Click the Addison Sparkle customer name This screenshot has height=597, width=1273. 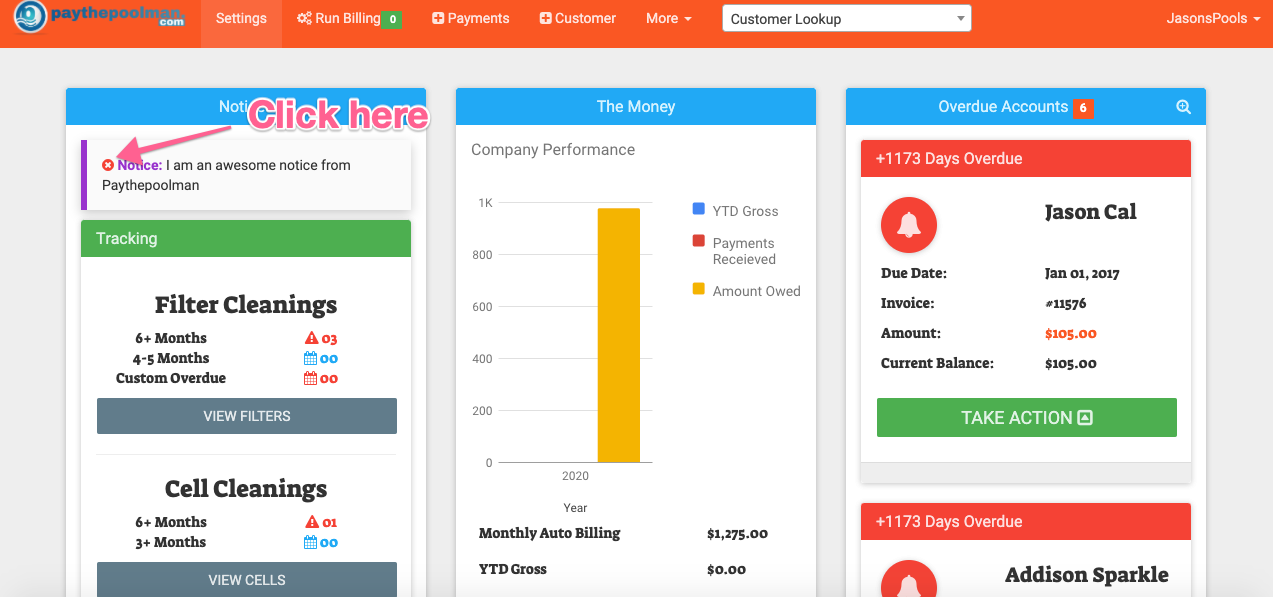pos(1086,575)
